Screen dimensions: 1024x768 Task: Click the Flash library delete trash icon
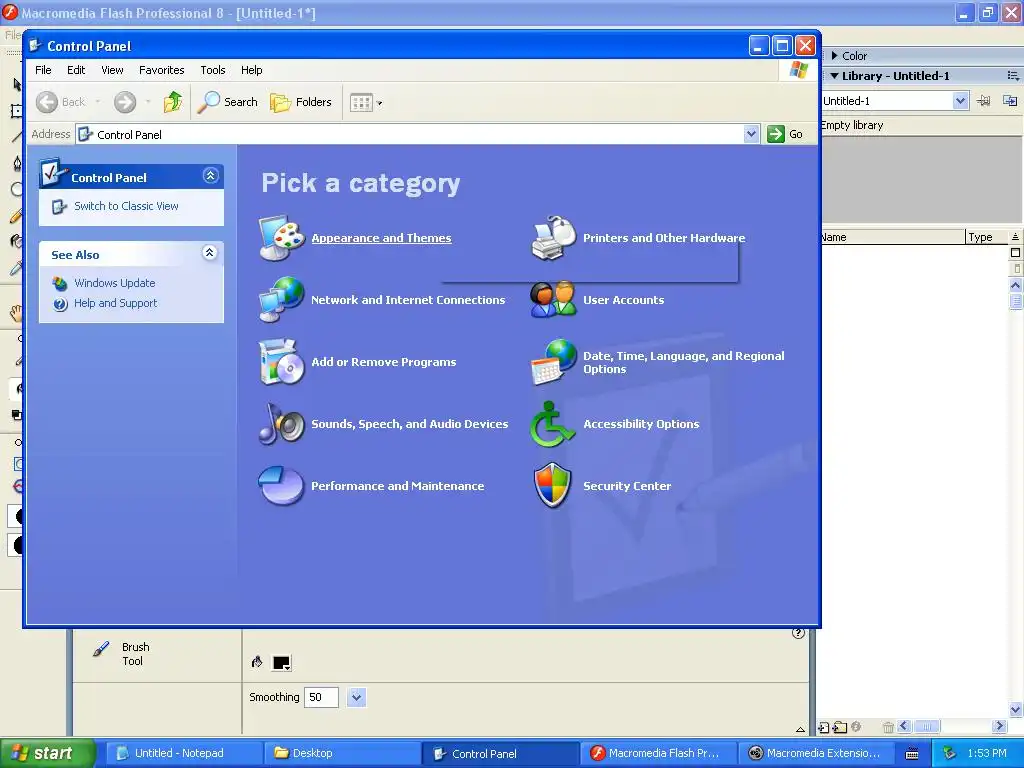pos(888,727)
